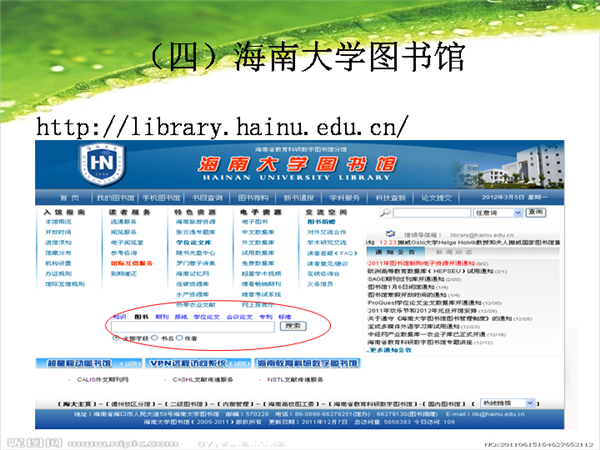Click the VPN远程访问系统 banner button
The image size is (600, 450).
point(198,363)
